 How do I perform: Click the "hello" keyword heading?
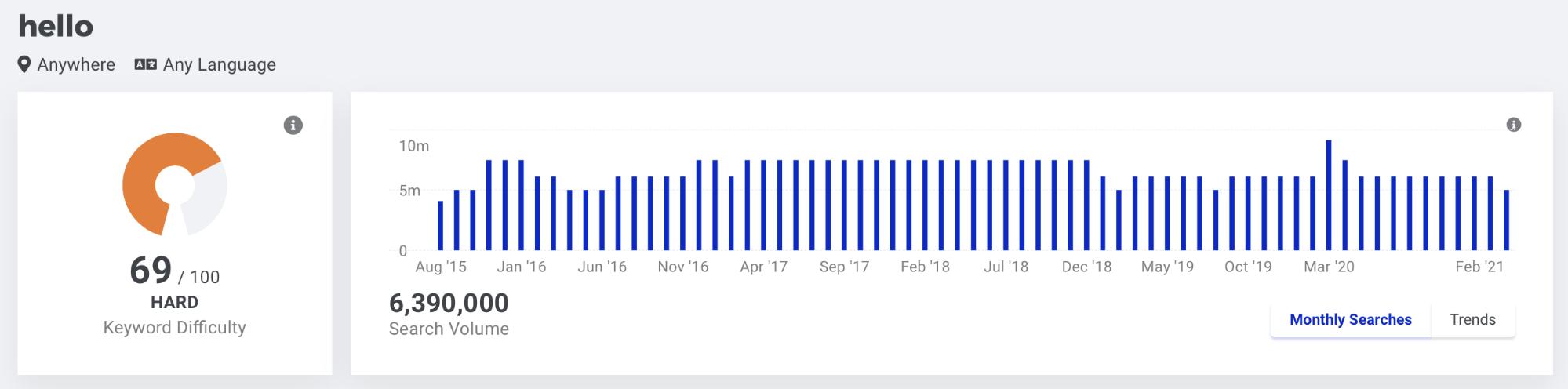pos(56,27)
